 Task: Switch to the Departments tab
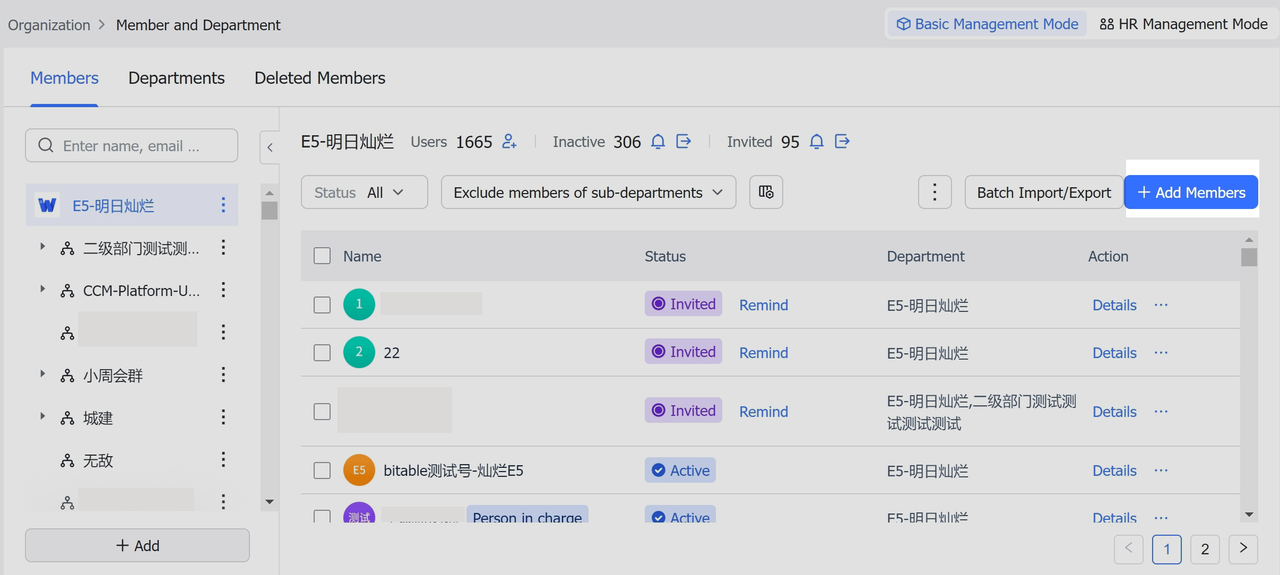click(x=176, y=78)
